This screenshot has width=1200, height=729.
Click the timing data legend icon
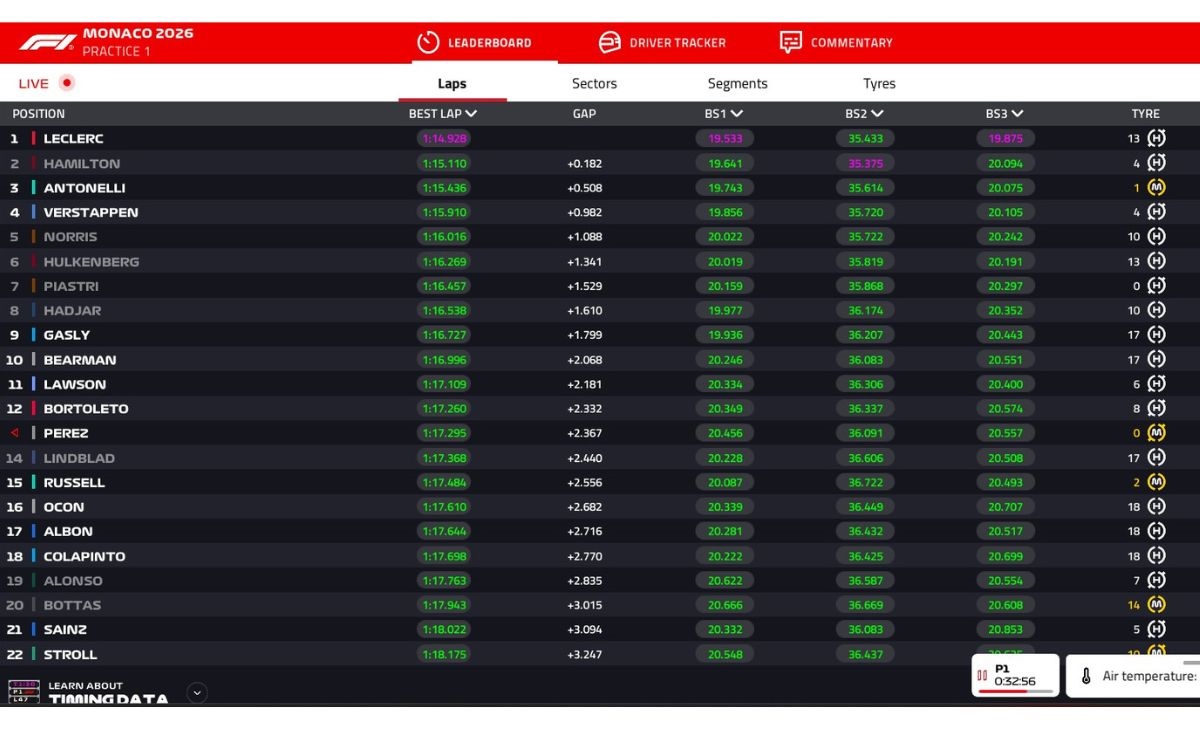[24, 692]
